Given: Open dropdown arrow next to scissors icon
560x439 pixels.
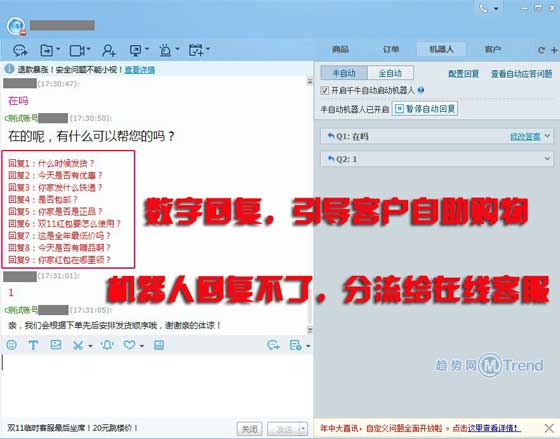Looking at the screenshot, I should pyautogui.click(x=90, y=346).
